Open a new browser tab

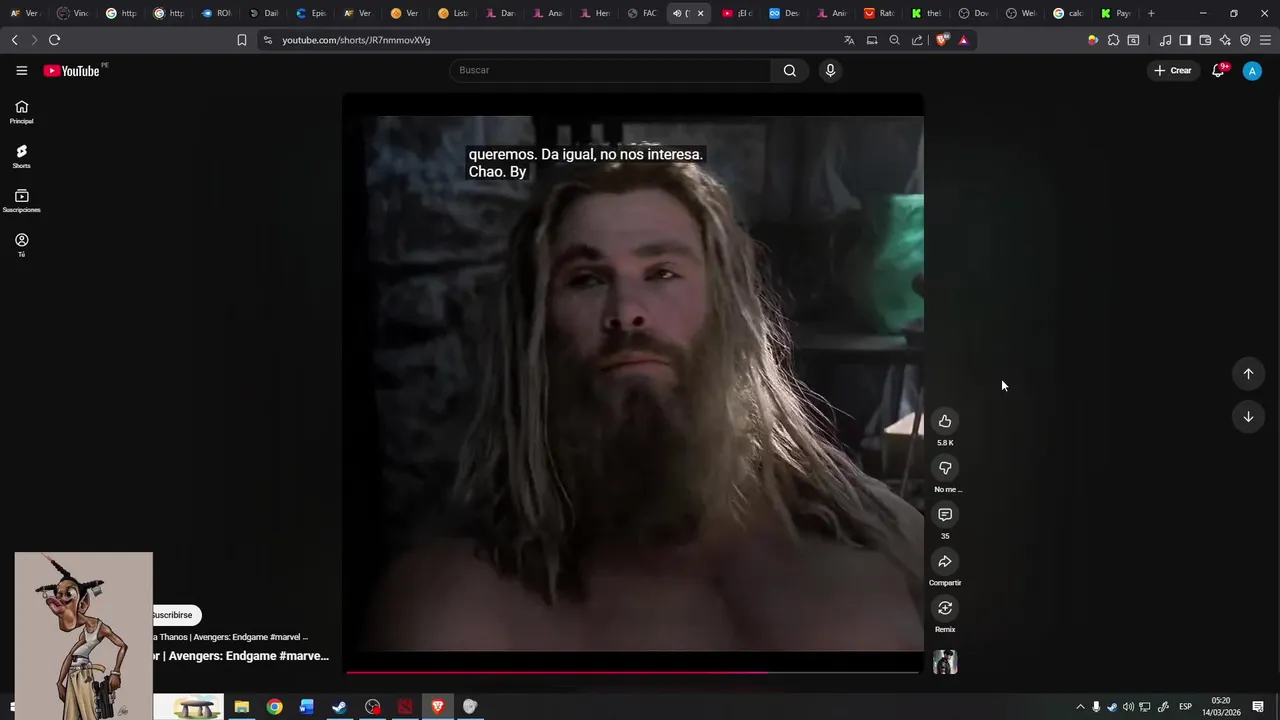1151,13
